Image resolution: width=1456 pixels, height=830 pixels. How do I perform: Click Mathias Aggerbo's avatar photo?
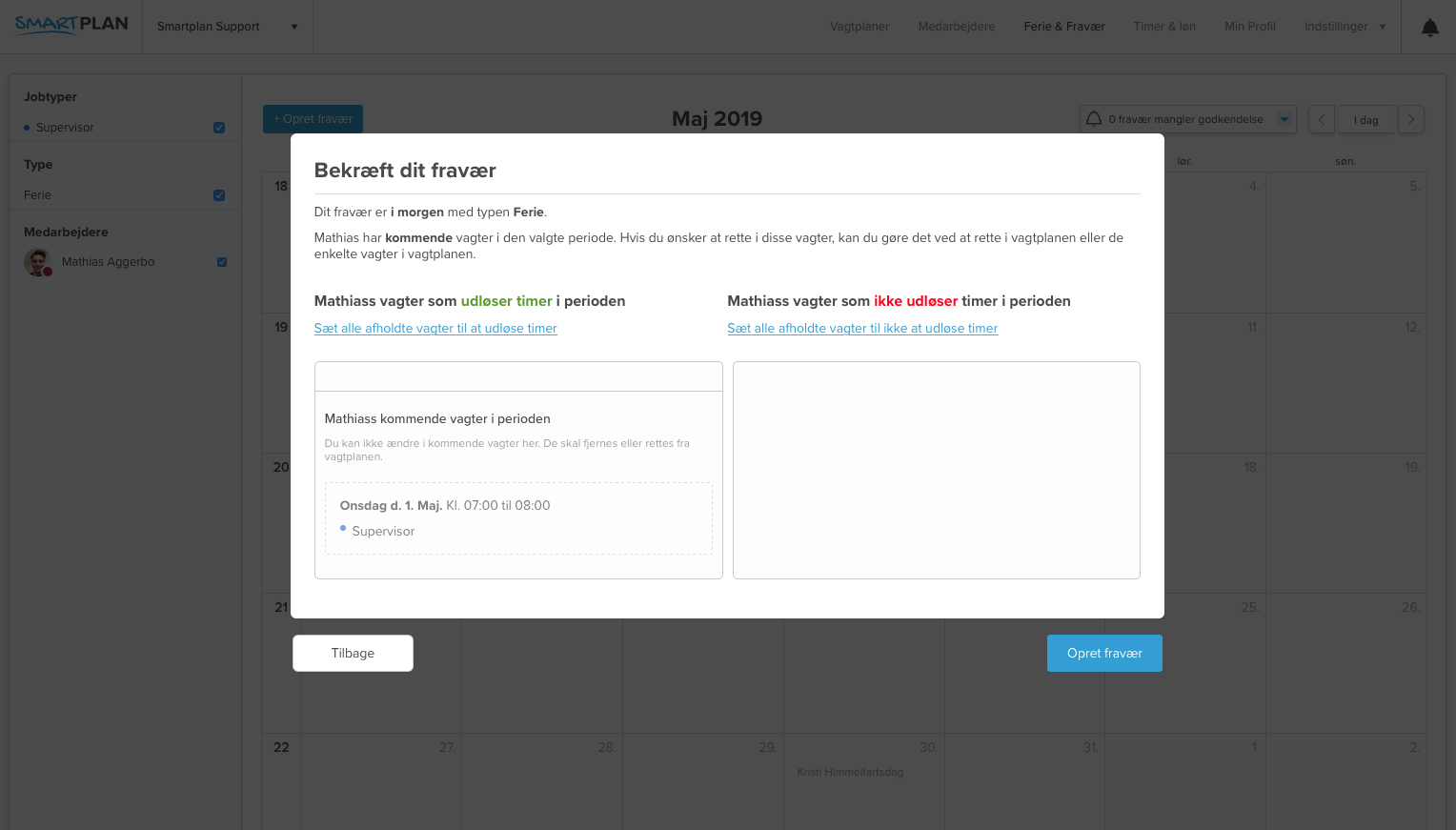click(37, 262)
